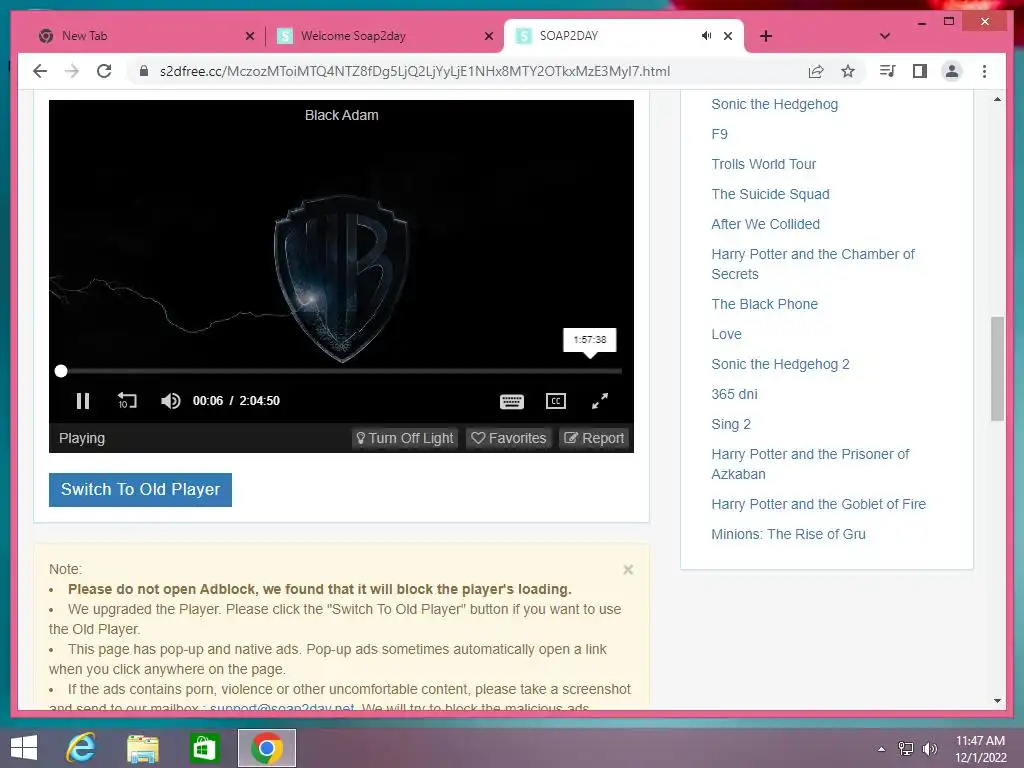
Task: Click the page vertical scrollbar thumb
Action: pyautogui.click(x=997, y=369)
